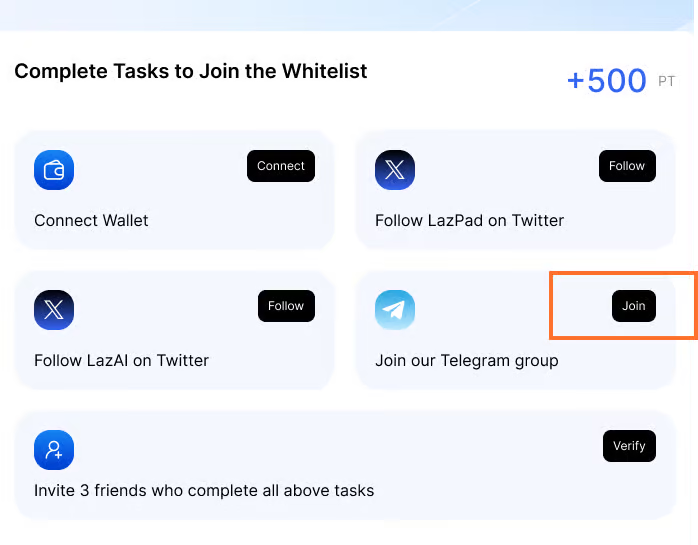Click 'Join our Telegram group' text

pyautogui.click(x=466, y=360)
